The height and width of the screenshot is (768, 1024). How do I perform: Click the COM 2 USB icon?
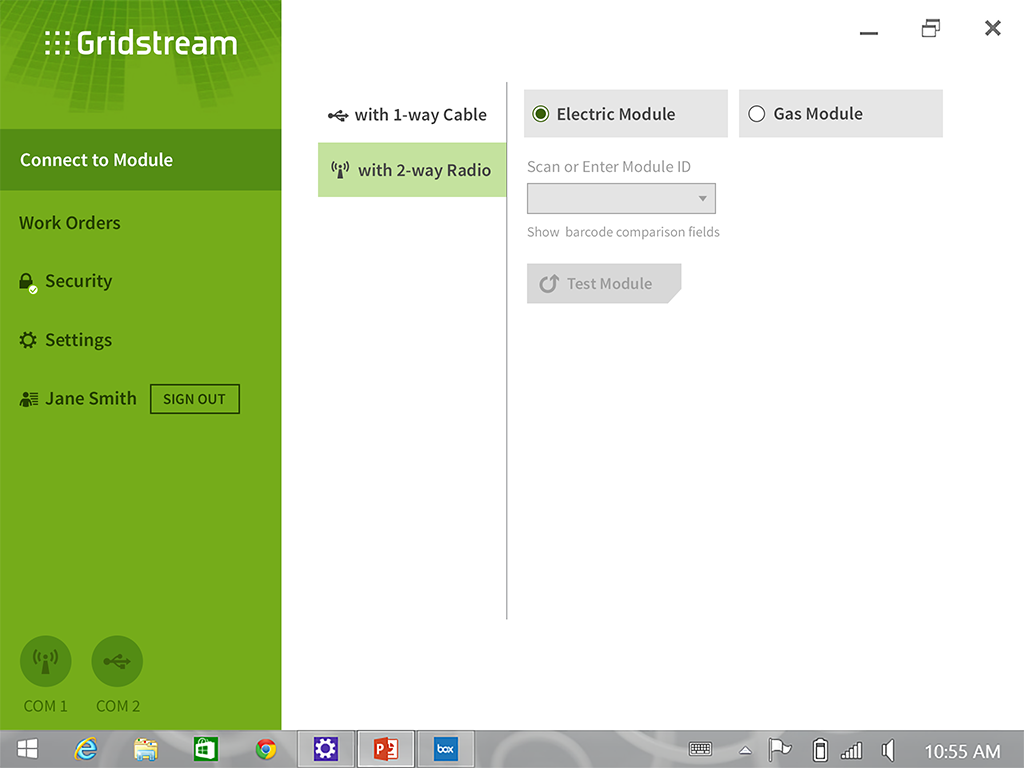(117, 662)
